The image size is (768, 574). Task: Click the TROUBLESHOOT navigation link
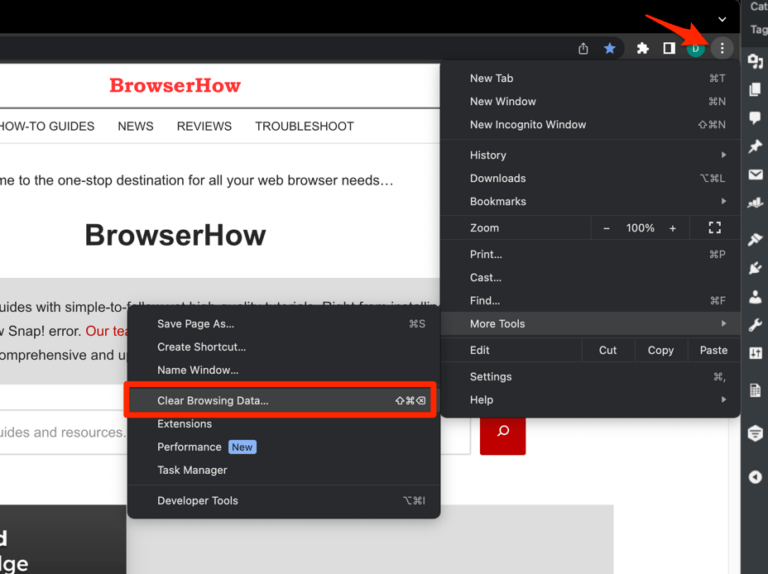pyautogui.click(x=304, y=126)
